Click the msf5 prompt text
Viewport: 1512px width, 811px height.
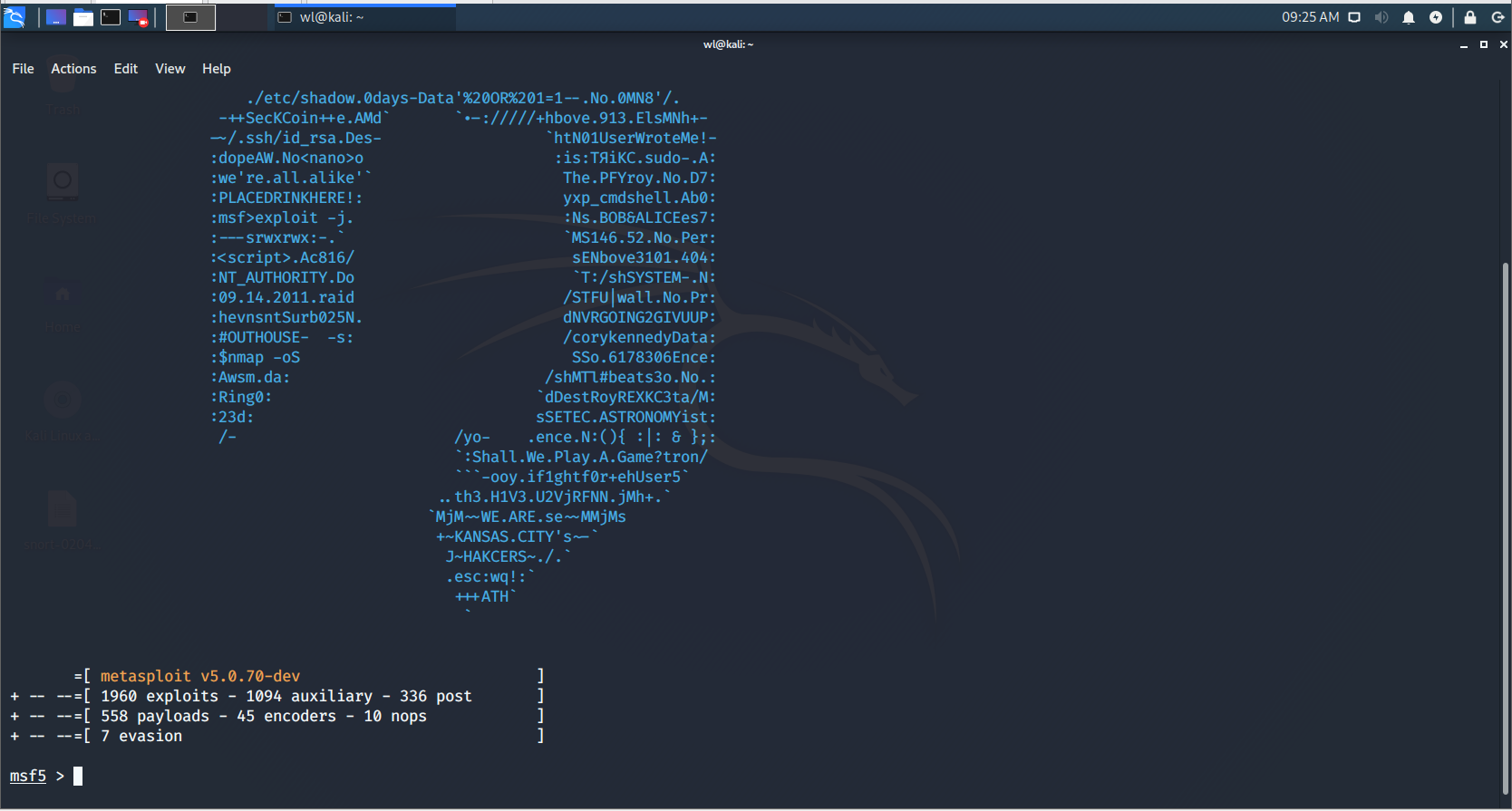[28, 777]
